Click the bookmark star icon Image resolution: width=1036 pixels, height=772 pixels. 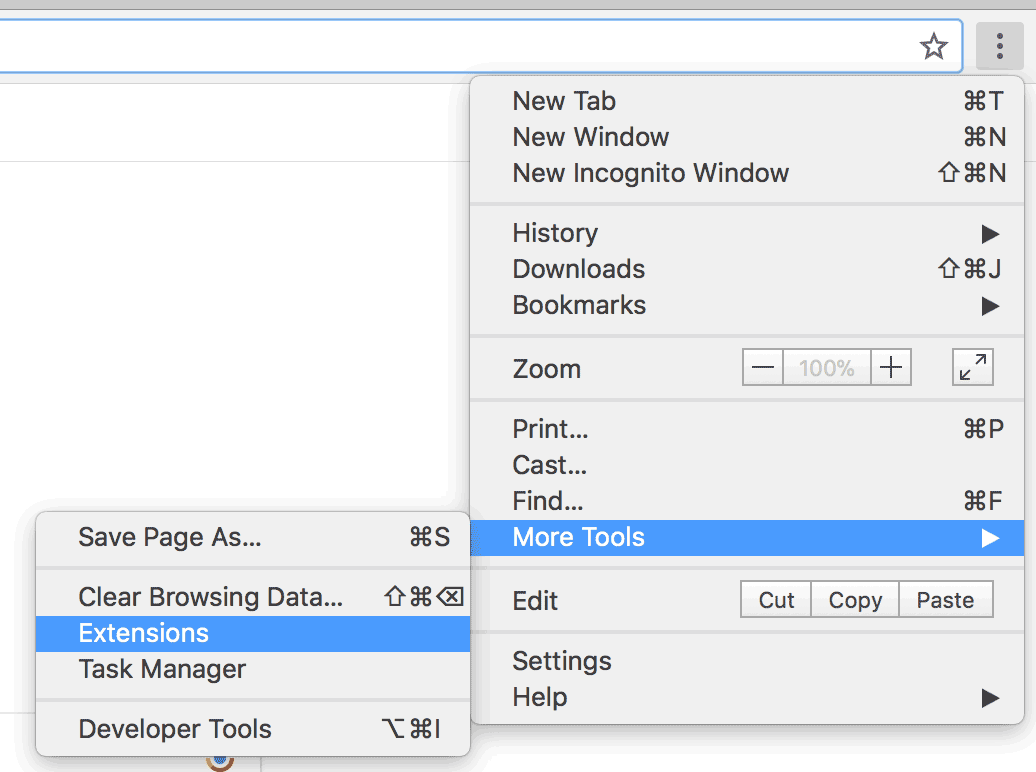[933, 46]
